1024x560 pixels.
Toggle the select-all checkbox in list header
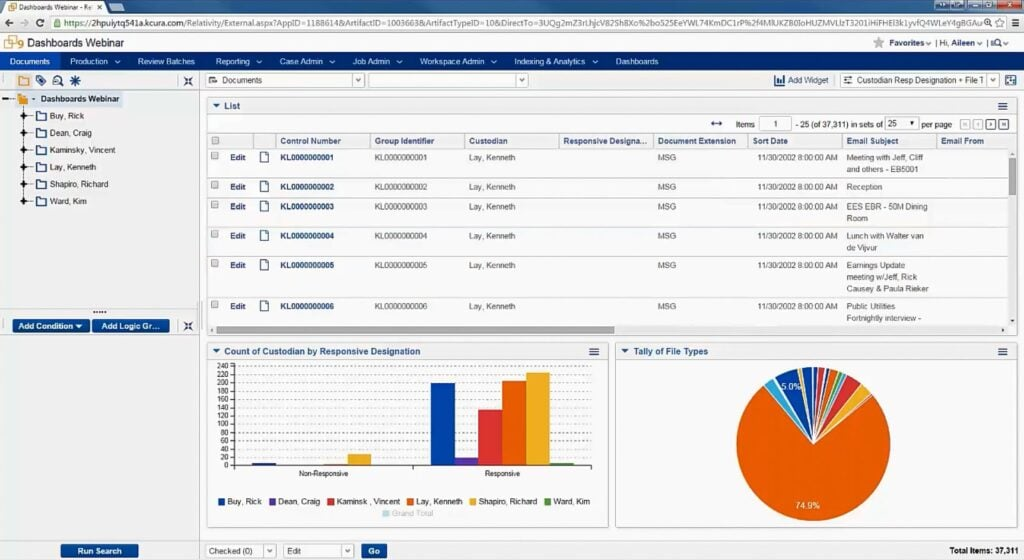coord(216,140)
